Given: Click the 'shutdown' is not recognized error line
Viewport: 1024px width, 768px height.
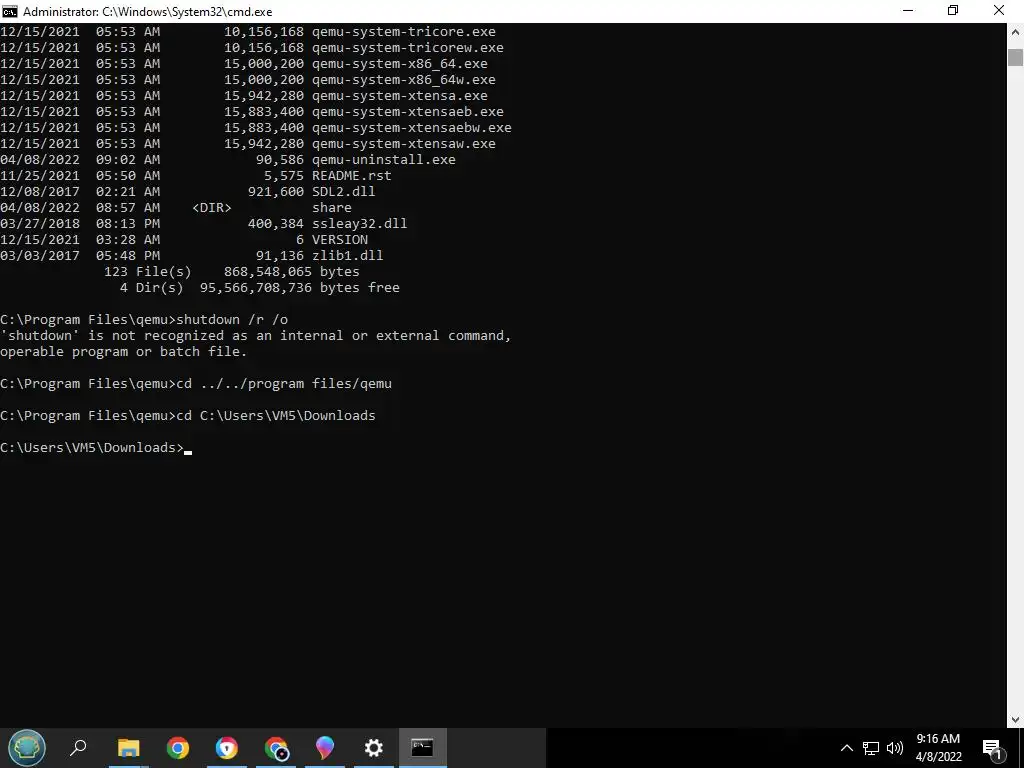Looking at the screenshot, I should pos(255,336).
